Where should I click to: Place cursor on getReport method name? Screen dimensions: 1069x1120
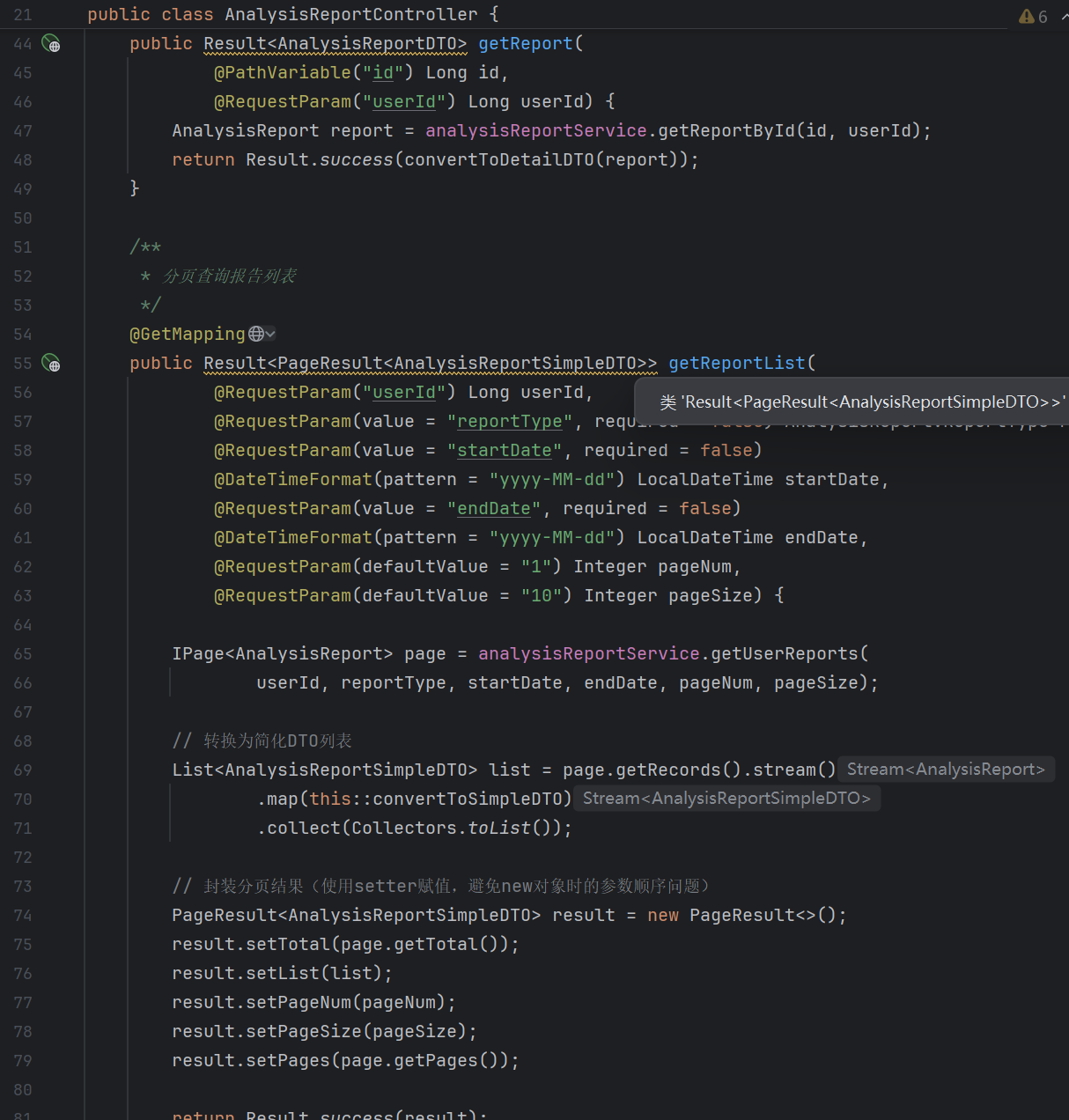(526, 44)
